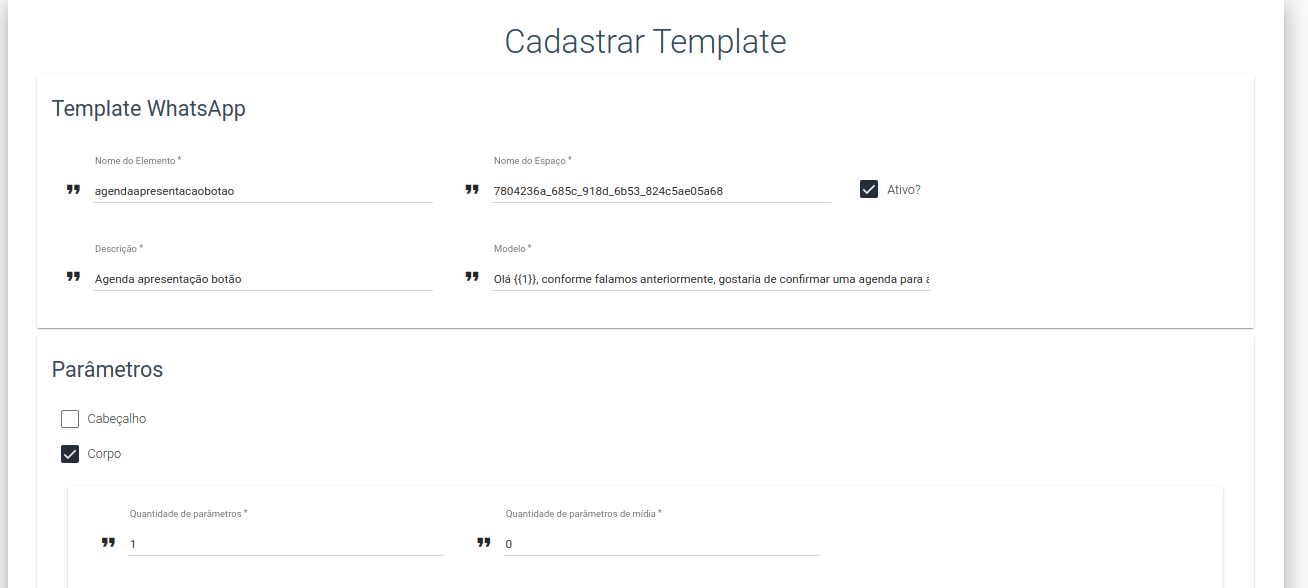The image size is (1308, 588).
Task: Click quote icon beside Nome do Elemento
Action: (x=73, y=189)
